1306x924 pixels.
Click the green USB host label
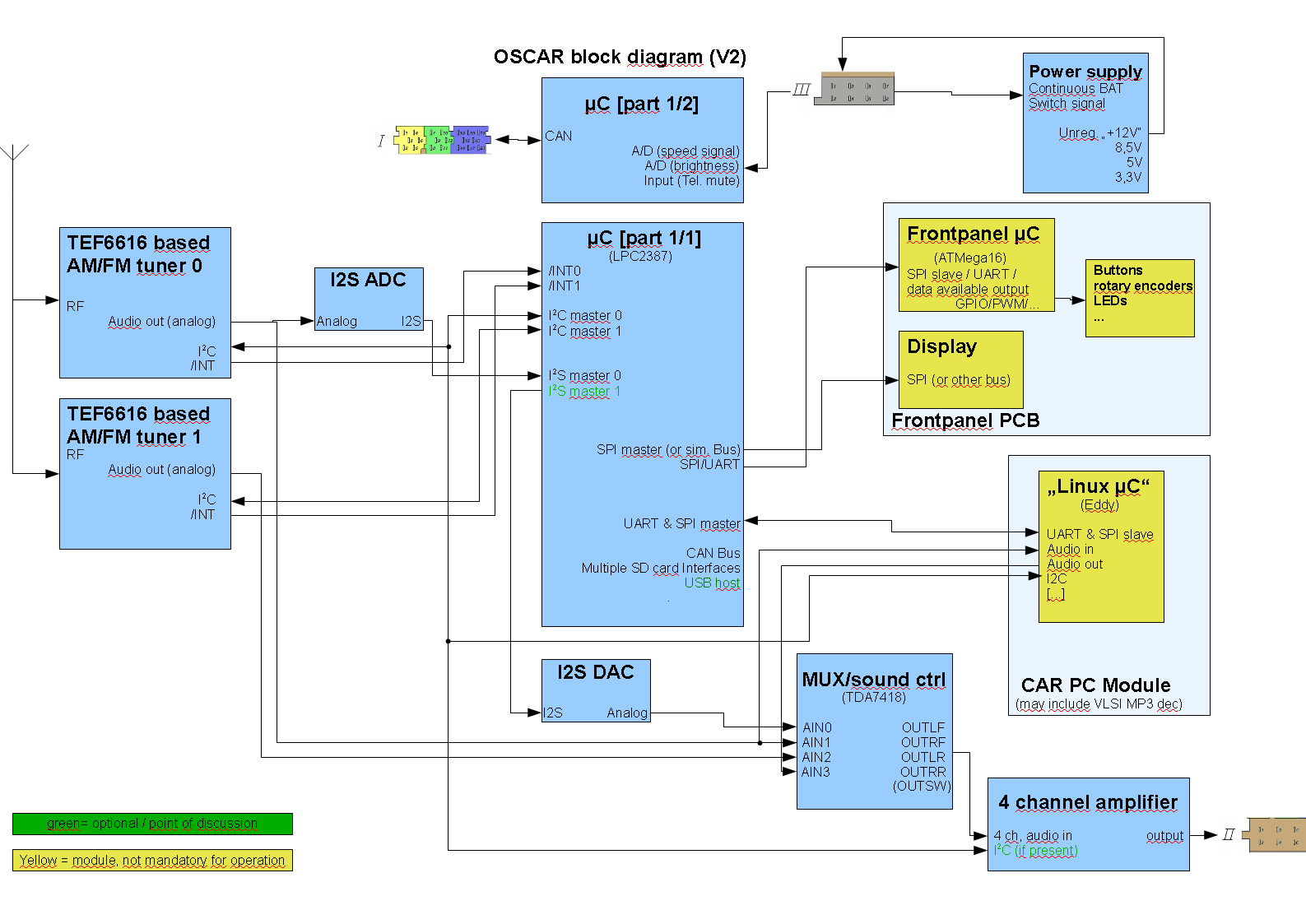click(713, 583)
